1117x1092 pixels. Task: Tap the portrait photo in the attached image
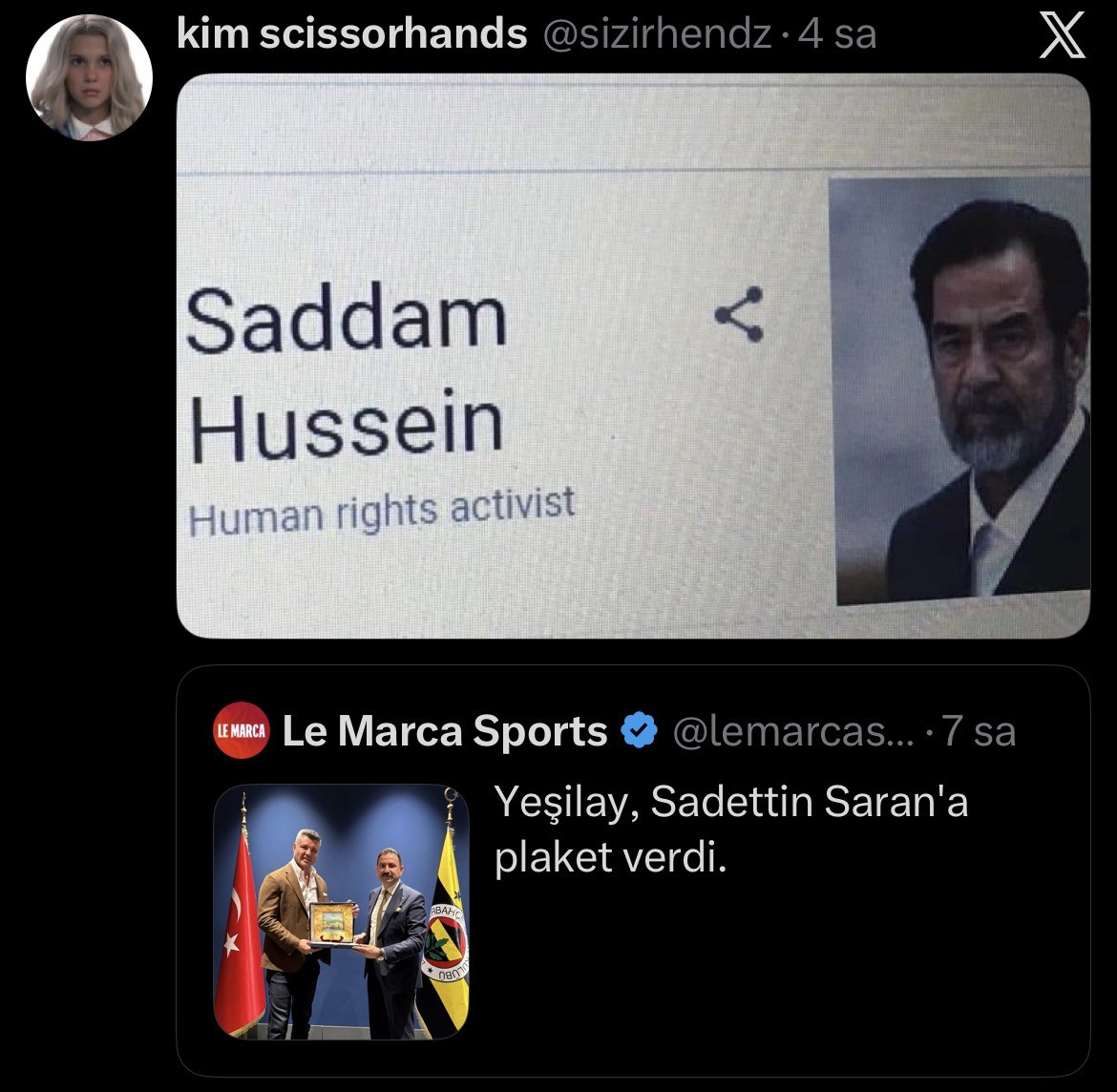pyautogui.click(x=960, y=391)
